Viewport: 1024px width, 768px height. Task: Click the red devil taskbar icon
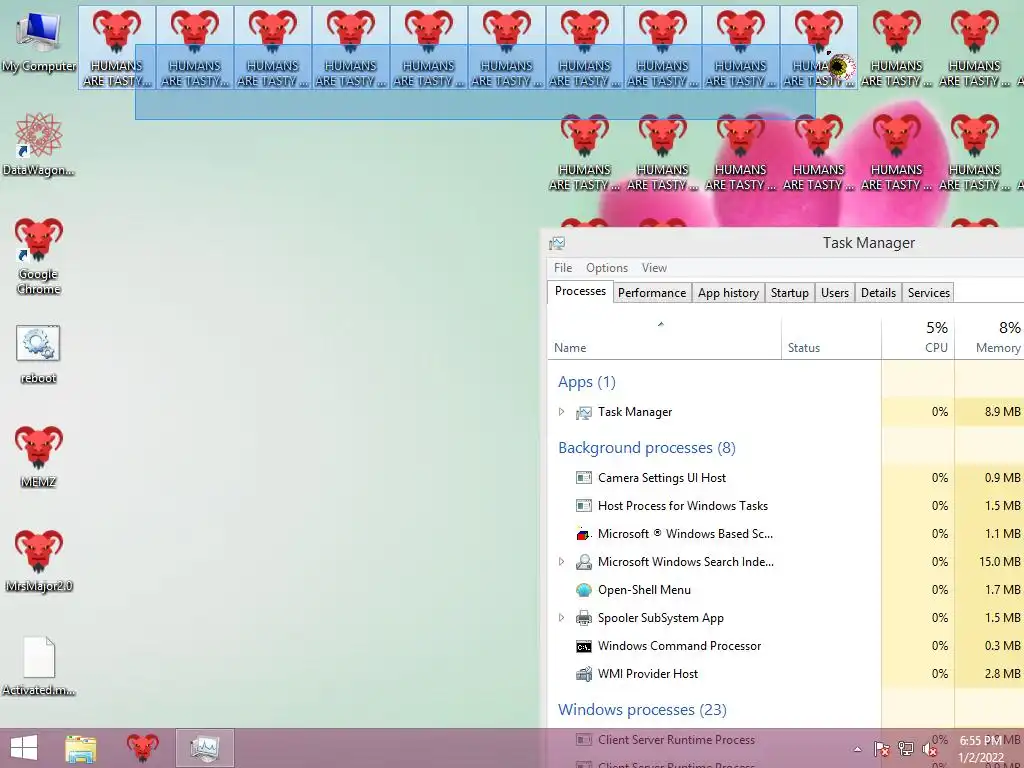(142, 748)
